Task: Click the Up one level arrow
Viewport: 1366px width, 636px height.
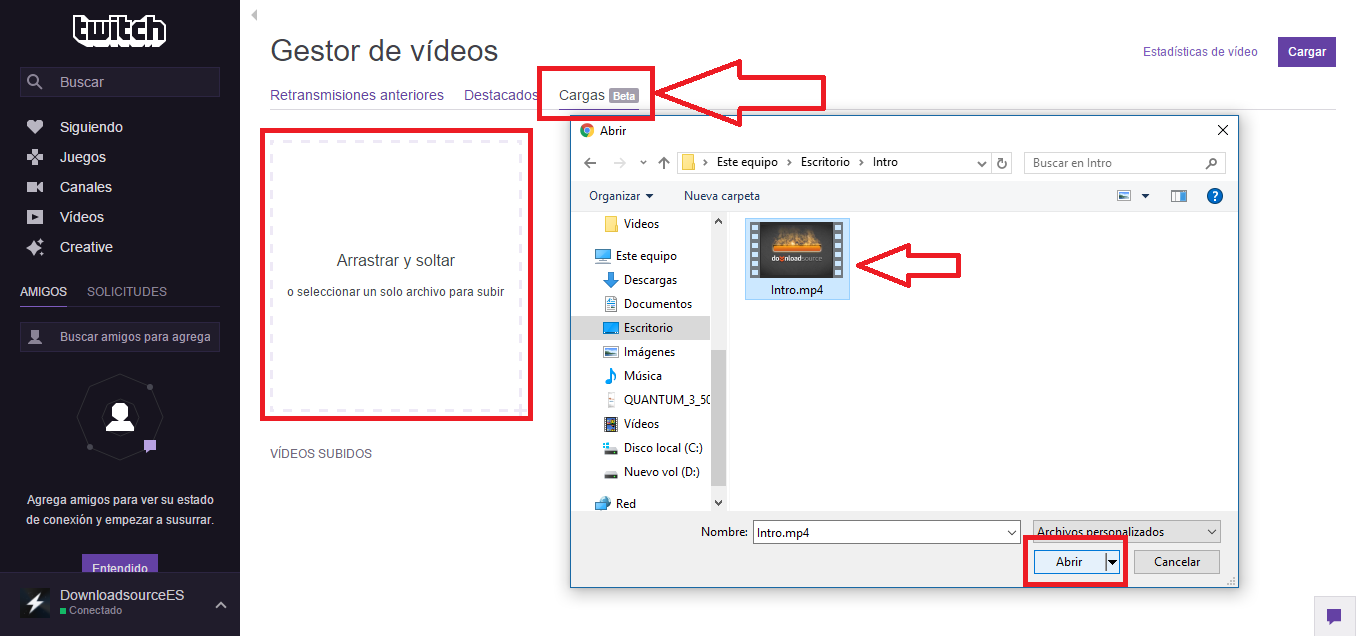Action: [663, 163]
